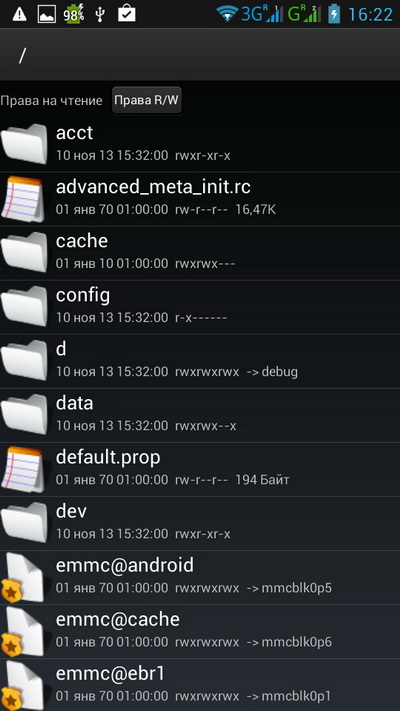
Task: Tap the emmc@ebr1 symlink file icon
Action: click(23, 686)
